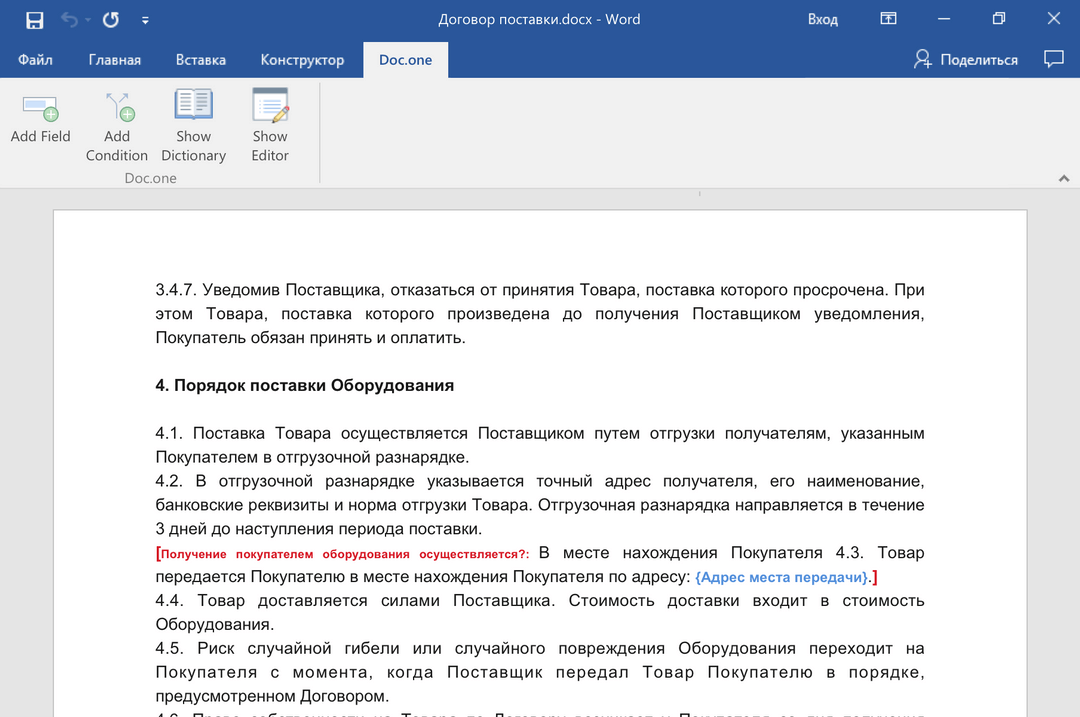1080x717 pixels.
Task: Click the red condition text about получение оборудования
Action: (x=345, y=554)
